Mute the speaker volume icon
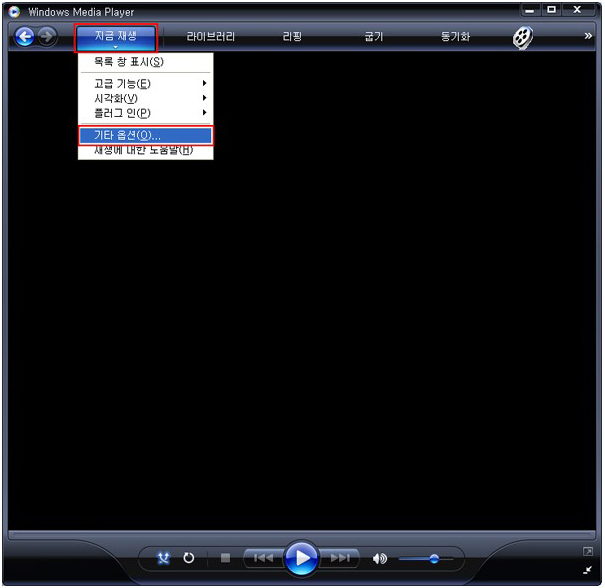 click(380, 559)
